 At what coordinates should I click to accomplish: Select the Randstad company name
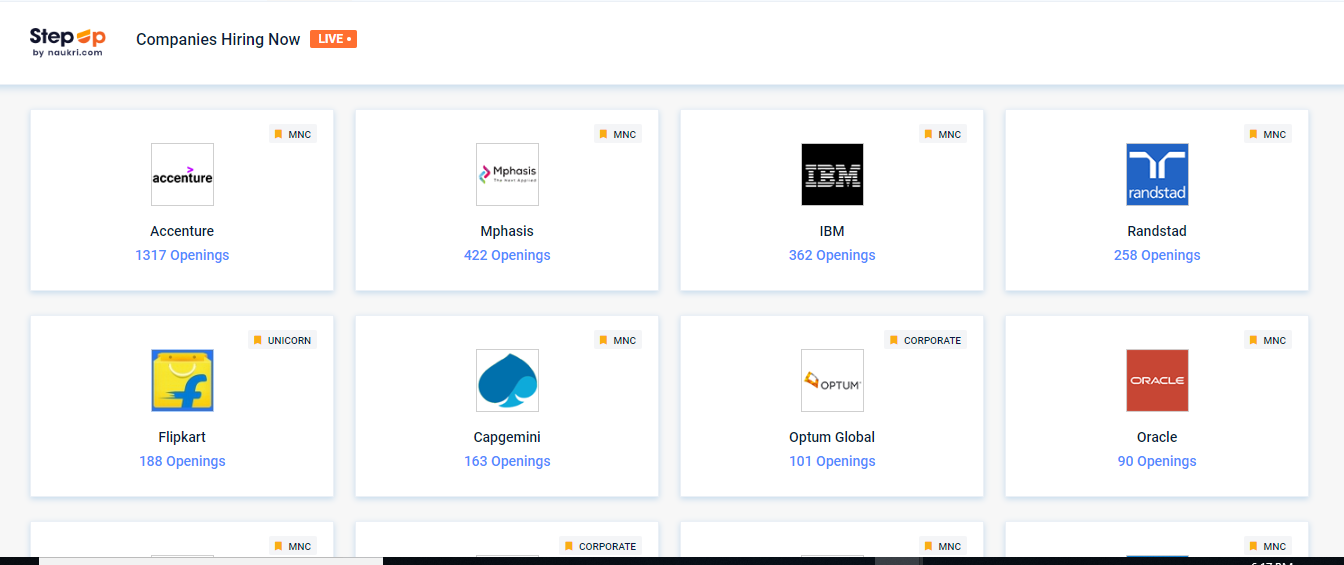pyautogui.click(x=1157, y=231)
